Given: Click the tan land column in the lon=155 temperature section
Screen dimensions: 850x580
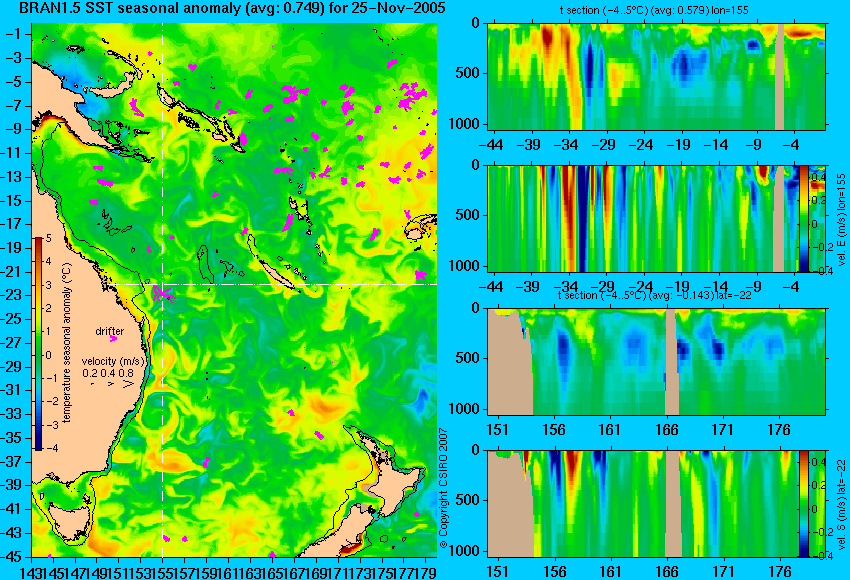Looking at the screenshot, I should (780, 76).
